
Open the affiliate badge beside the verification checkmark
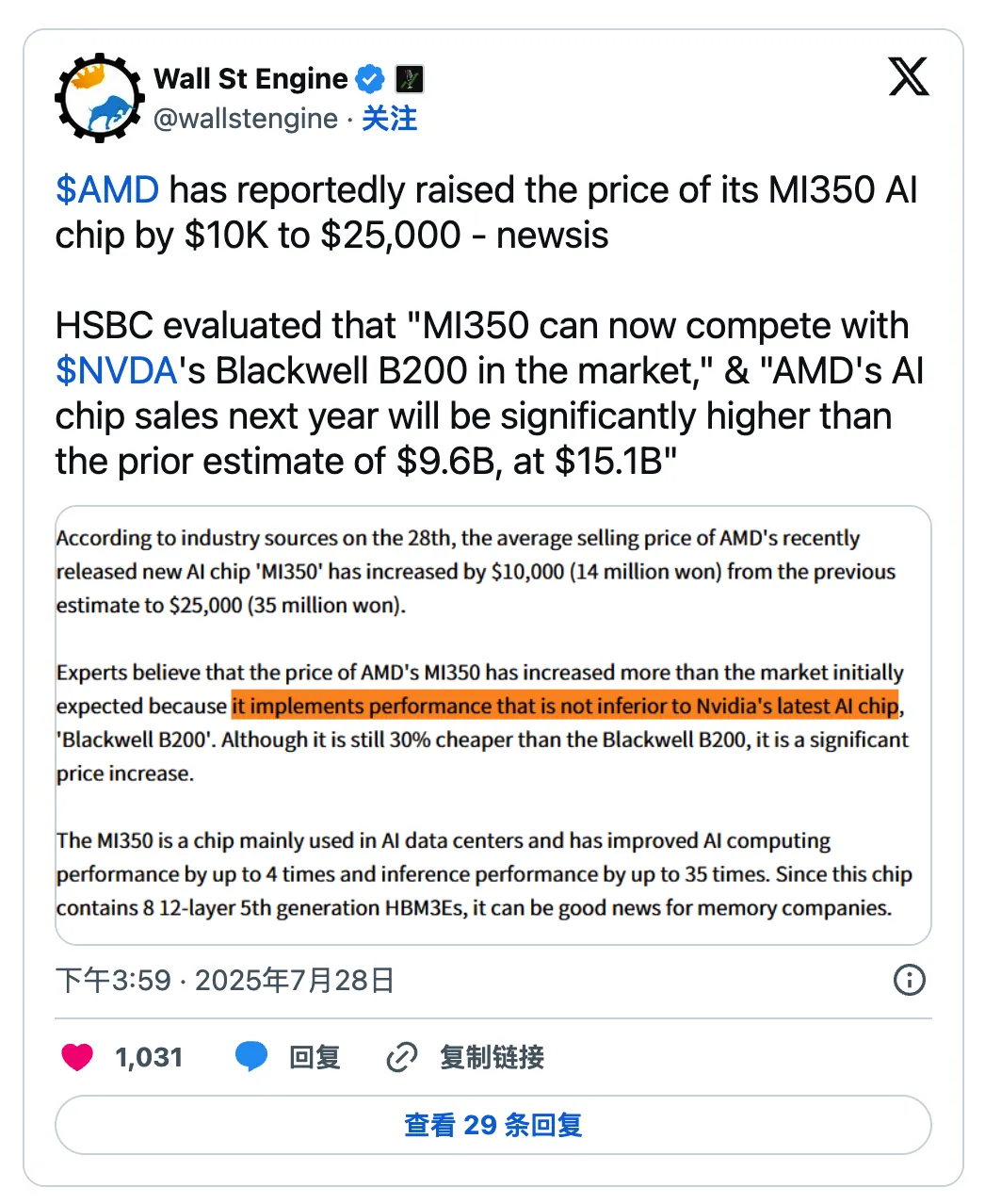tap(409, 79)
